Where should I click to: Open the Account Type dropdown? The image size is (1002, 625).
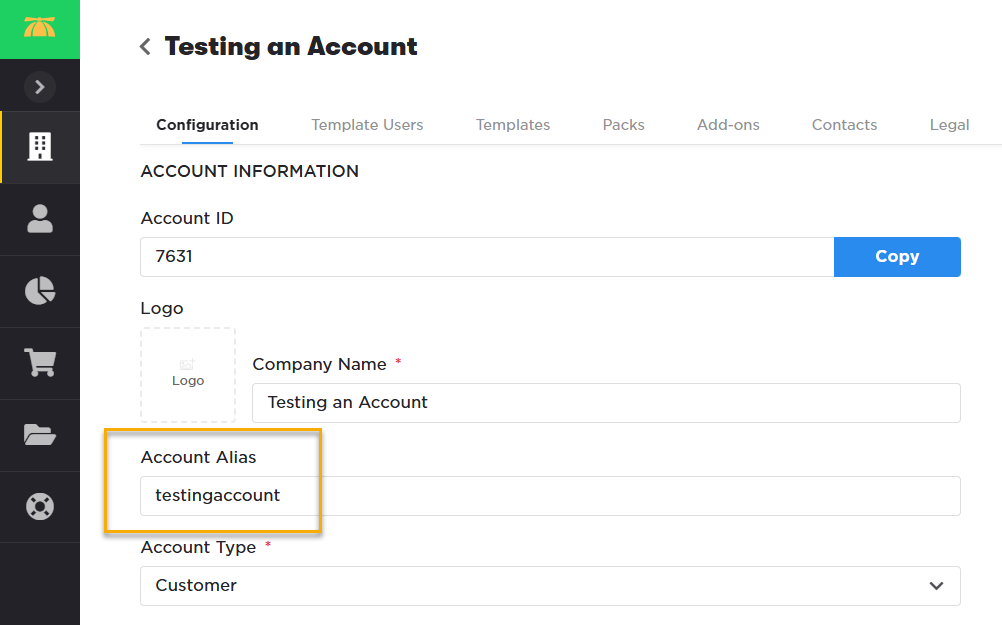click(550, 586)
